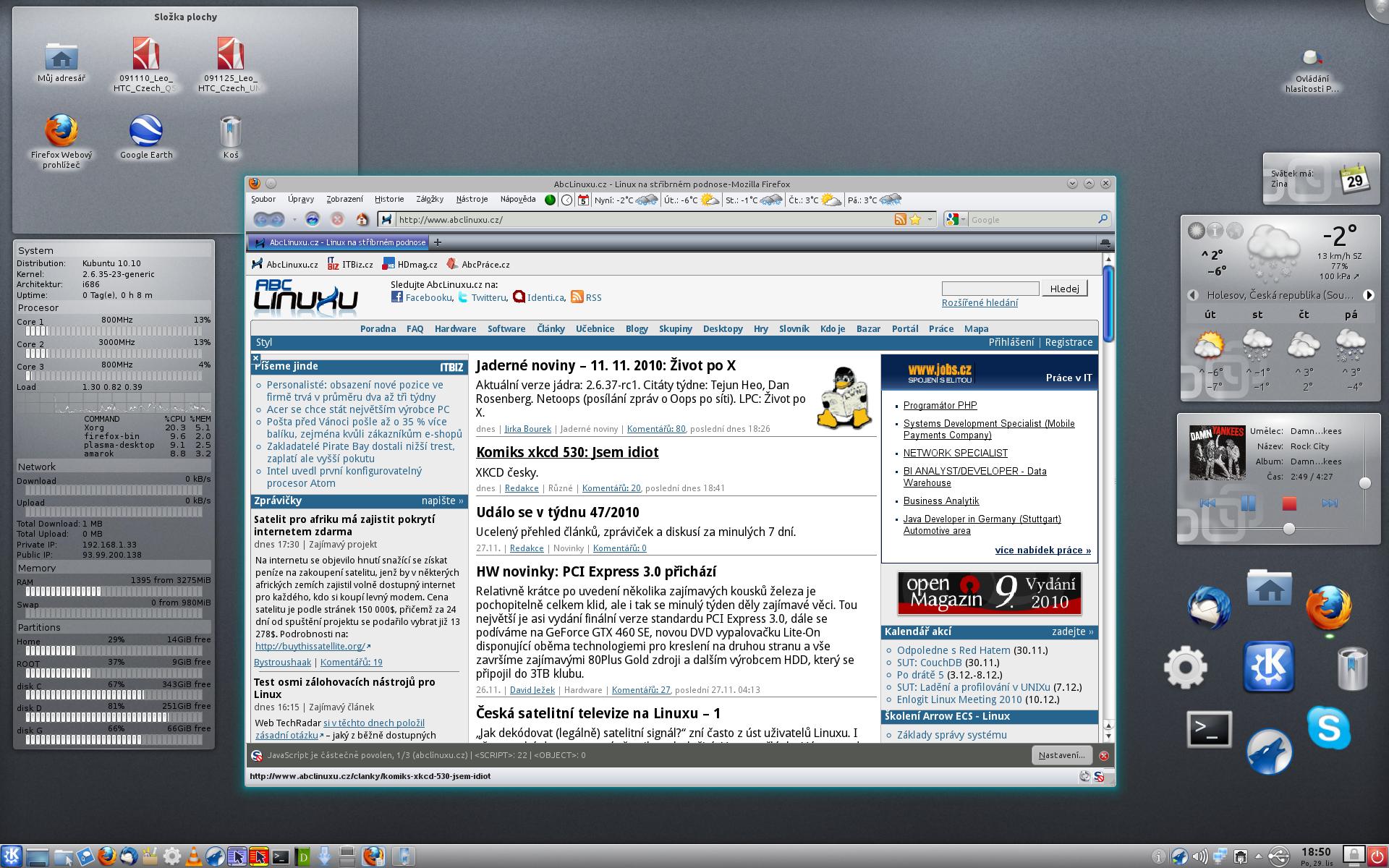
Task: Click the green globe icon in menu bar
Action: [x=550, y=200]
